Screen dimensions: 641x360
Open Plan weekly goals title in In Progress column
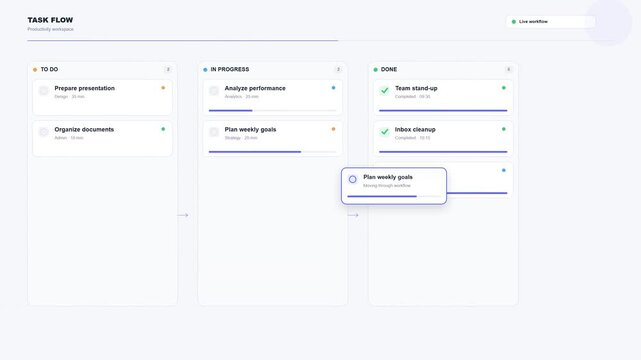tap(250, 130)
